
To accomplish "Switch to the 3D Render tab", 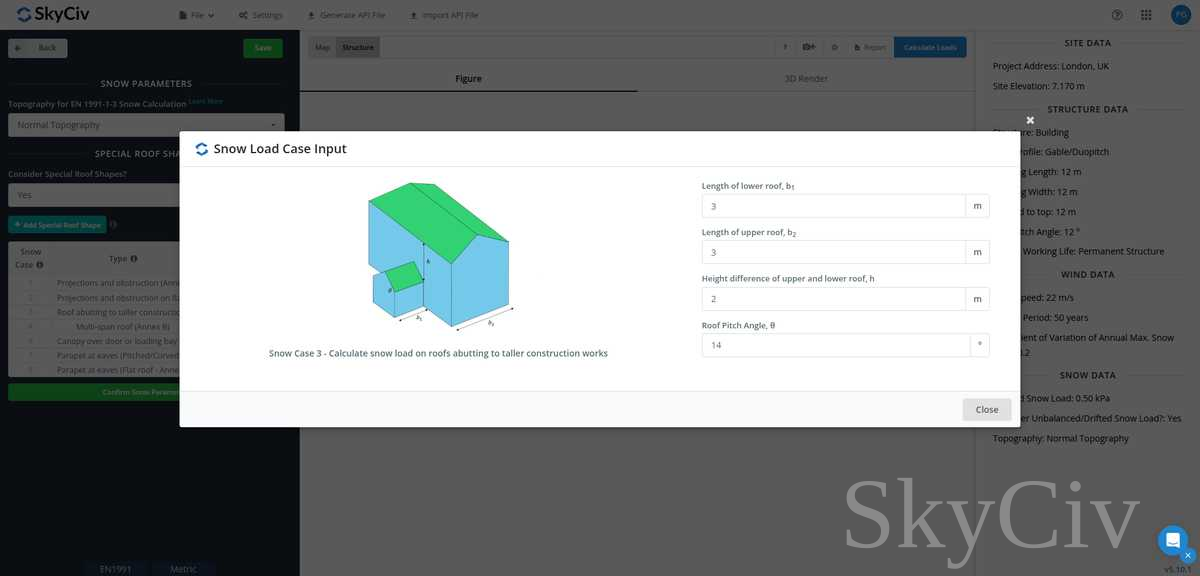I will pyautogui.click(x=805, y=78).
